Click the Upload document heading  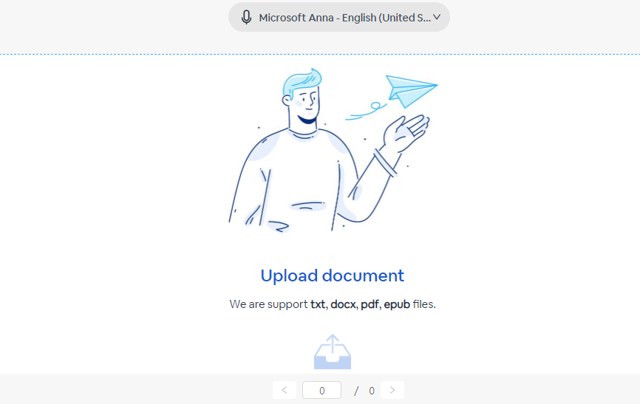(332, 276)
